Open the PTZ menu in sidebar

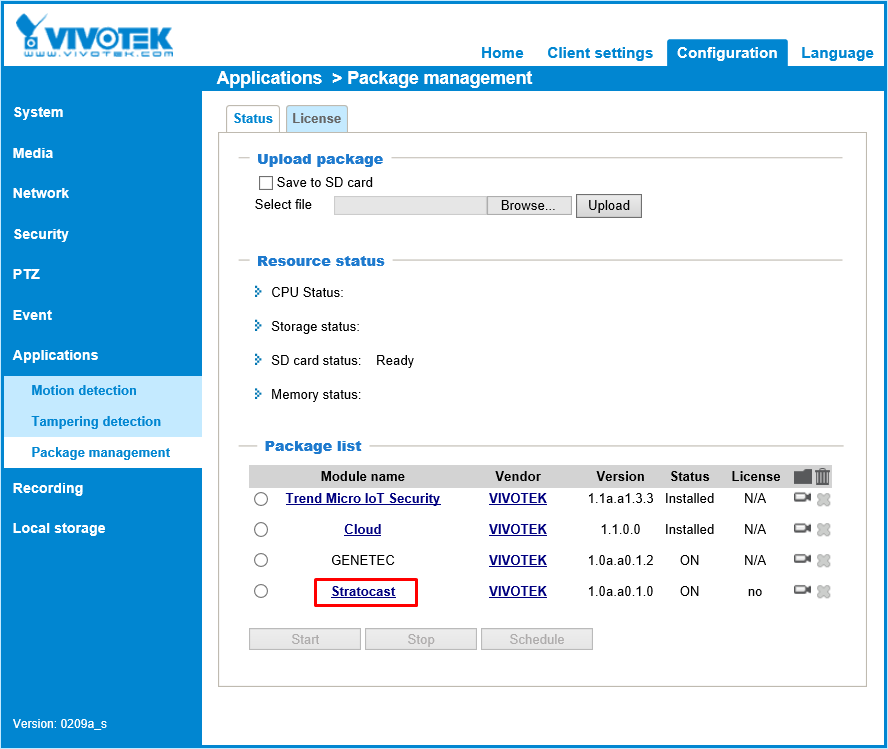point(26,274)
